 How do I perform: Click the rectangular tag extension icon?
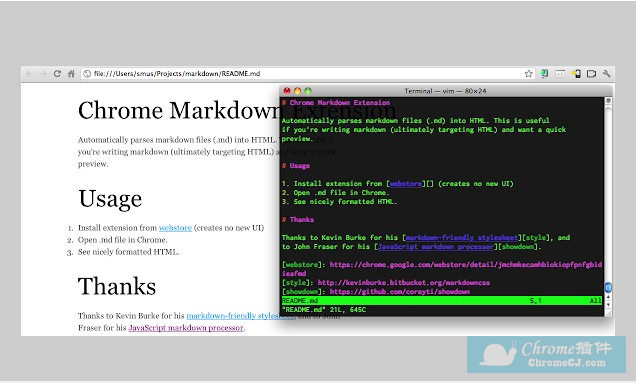pos(592,74)
